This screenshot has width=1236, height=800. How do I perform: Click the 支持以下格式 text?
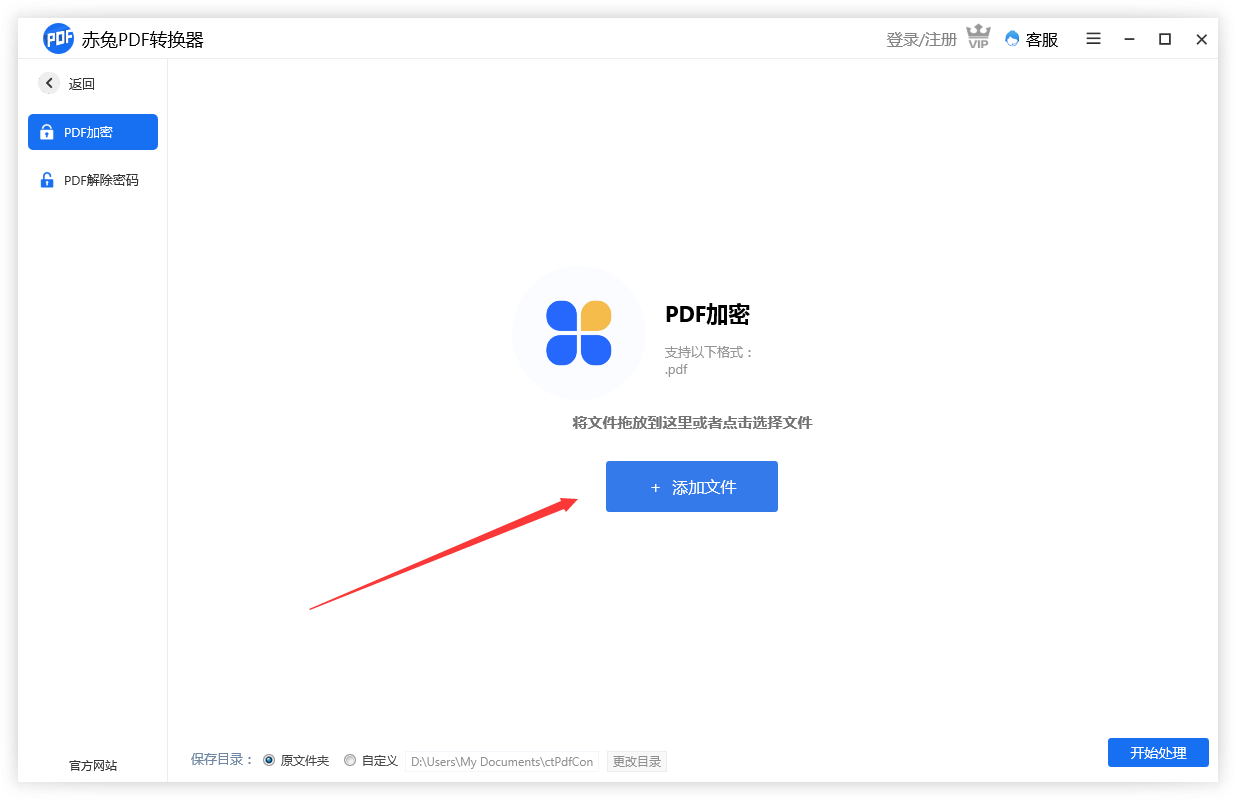tap(709, 352)
